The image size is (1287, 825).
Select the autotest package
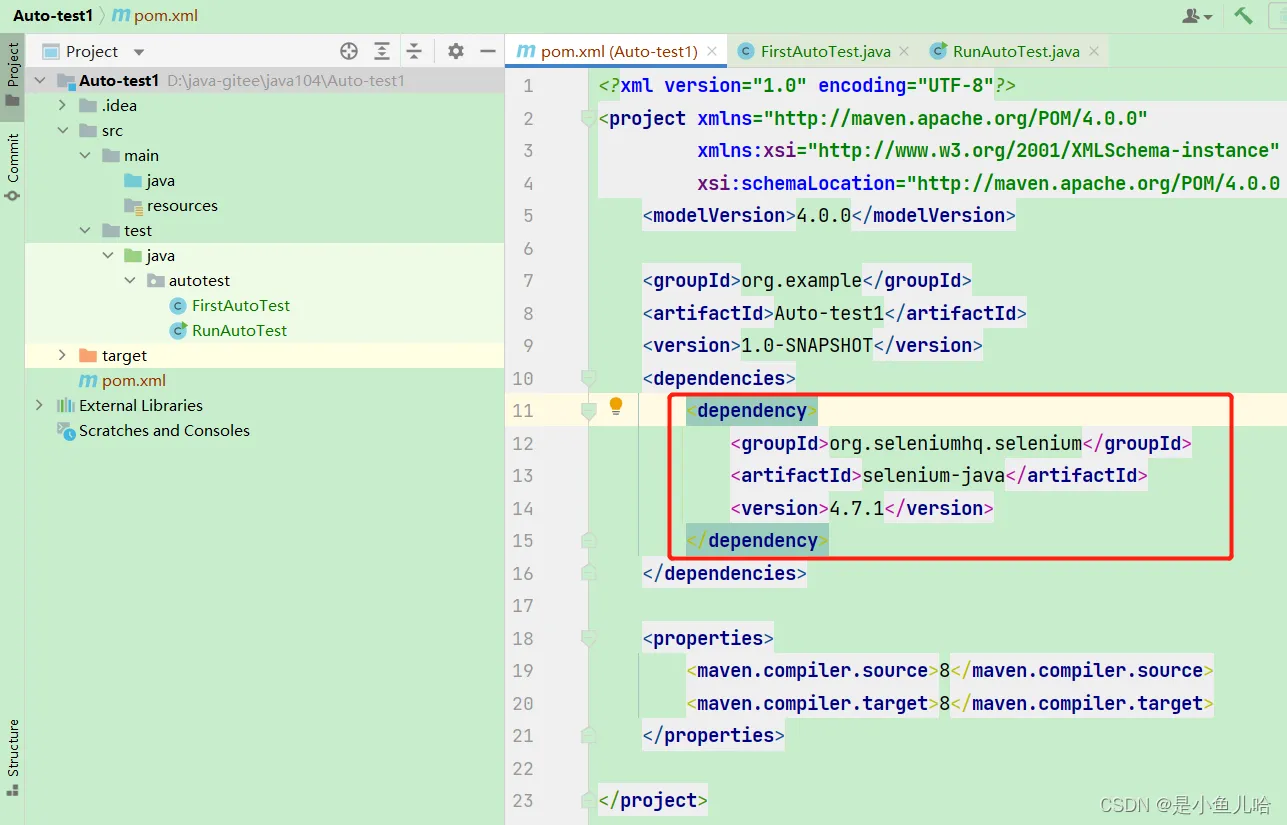188,280
